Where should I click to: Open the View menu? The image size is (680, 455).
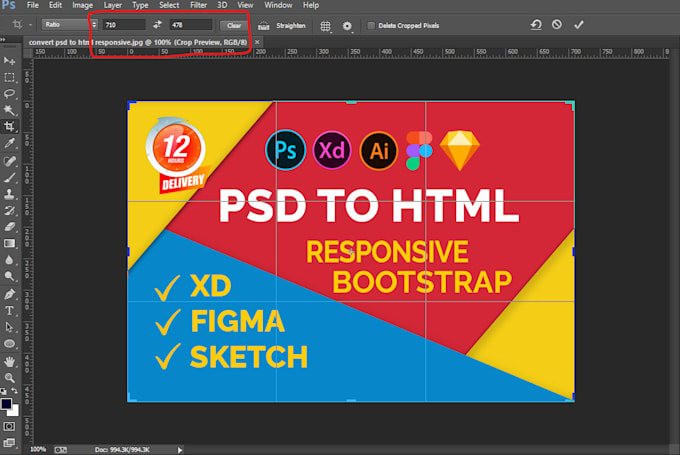[245, 5]
